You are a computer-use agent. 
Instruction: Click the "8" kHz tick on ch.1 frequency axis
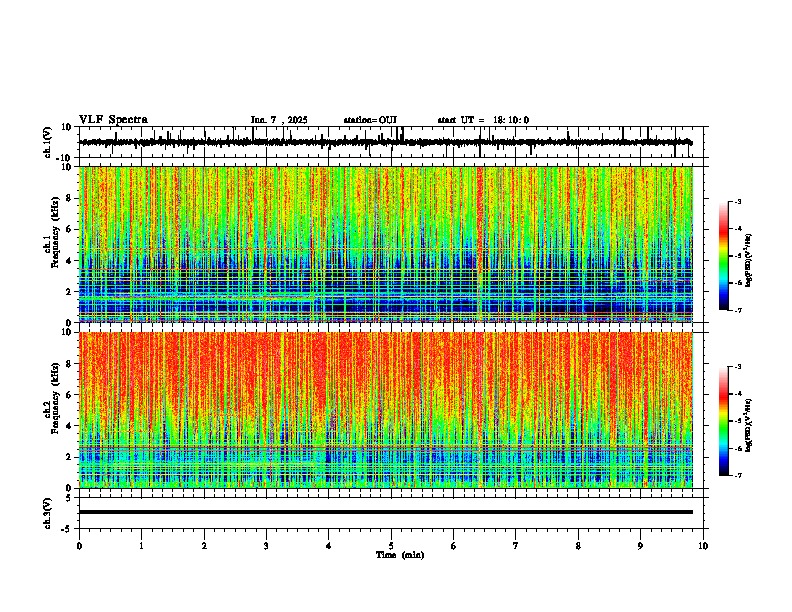70,198
